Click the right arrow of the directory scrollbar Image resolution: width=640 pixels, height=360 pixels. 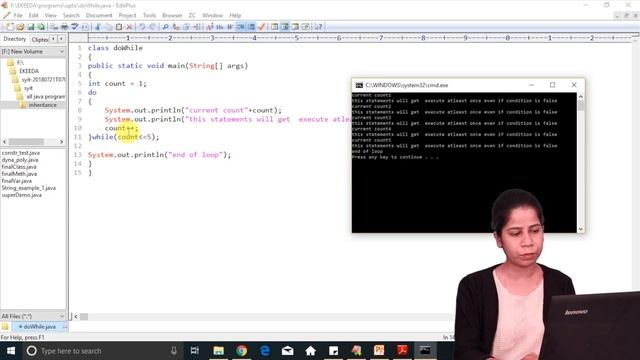(x=61, y=142)
